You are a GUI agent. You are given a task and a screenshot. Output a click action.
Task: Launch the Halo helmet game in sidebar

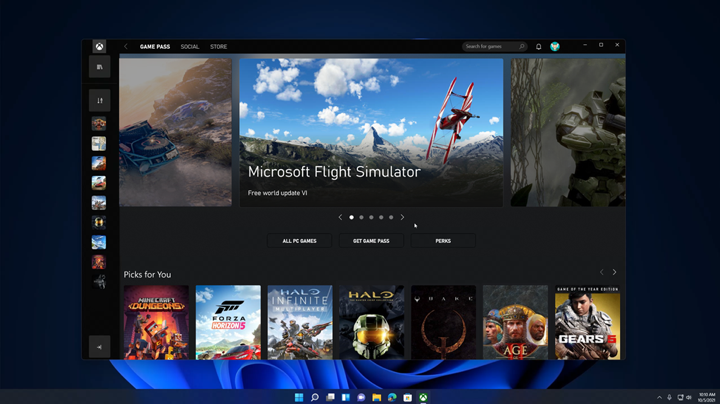click(99, 223)
